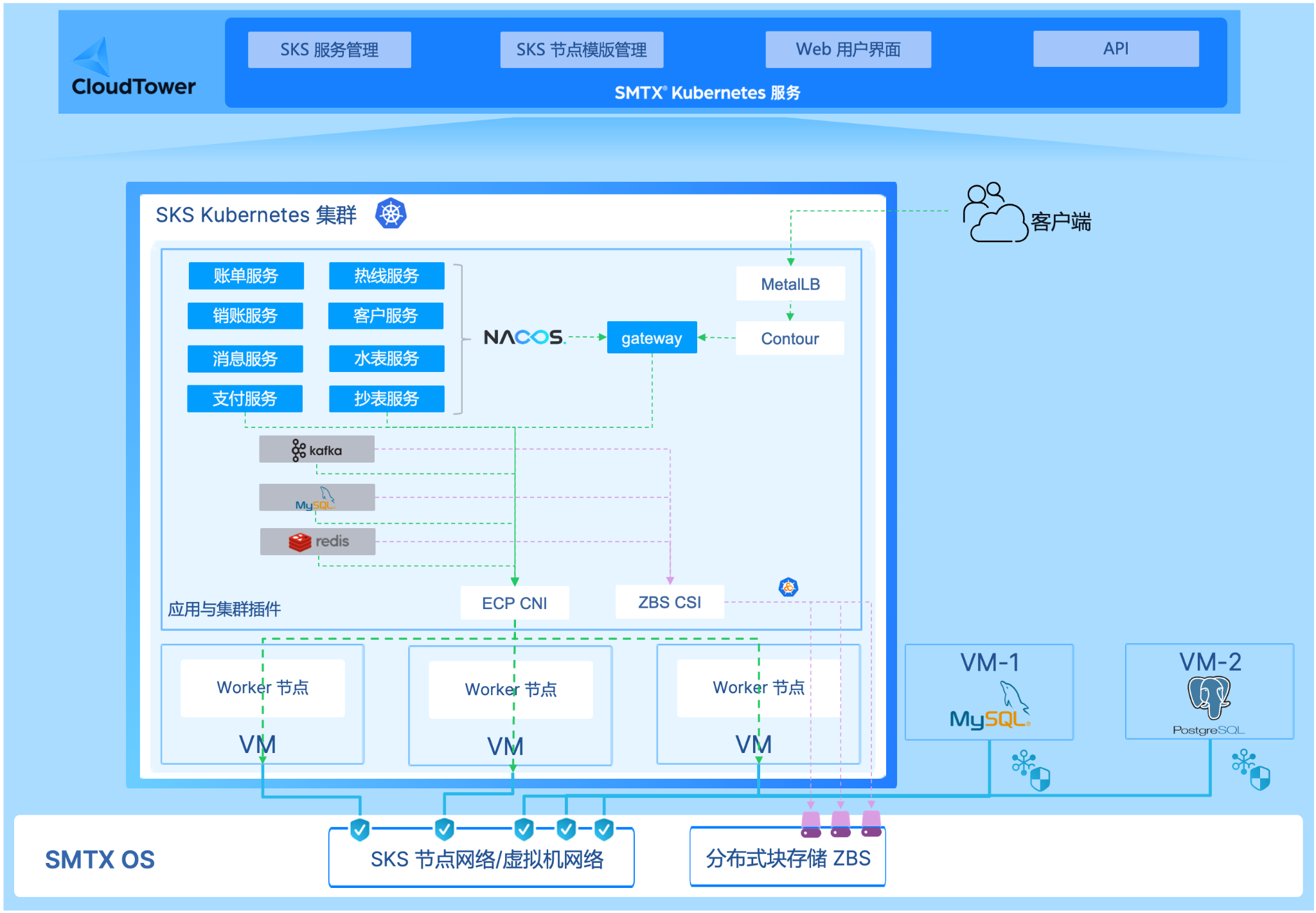Click the snowflake shield icon below VM-1
The image size is (1316, 913).
(x=1031, y=770)
